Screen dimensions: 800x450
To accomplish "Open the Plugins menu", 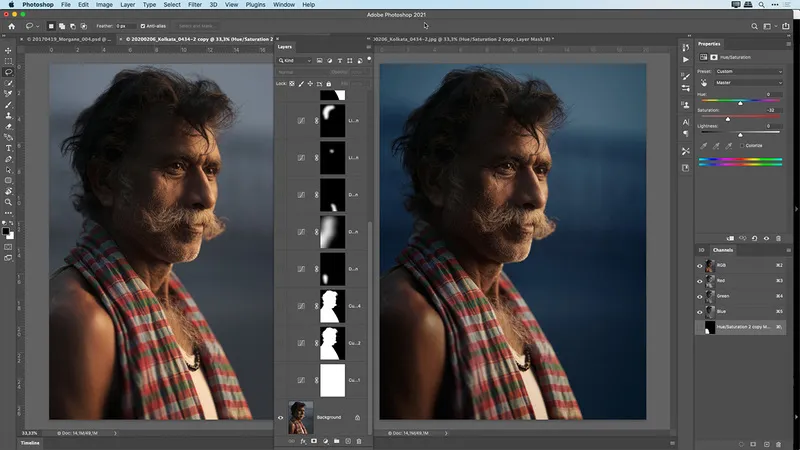I will 255,5.
